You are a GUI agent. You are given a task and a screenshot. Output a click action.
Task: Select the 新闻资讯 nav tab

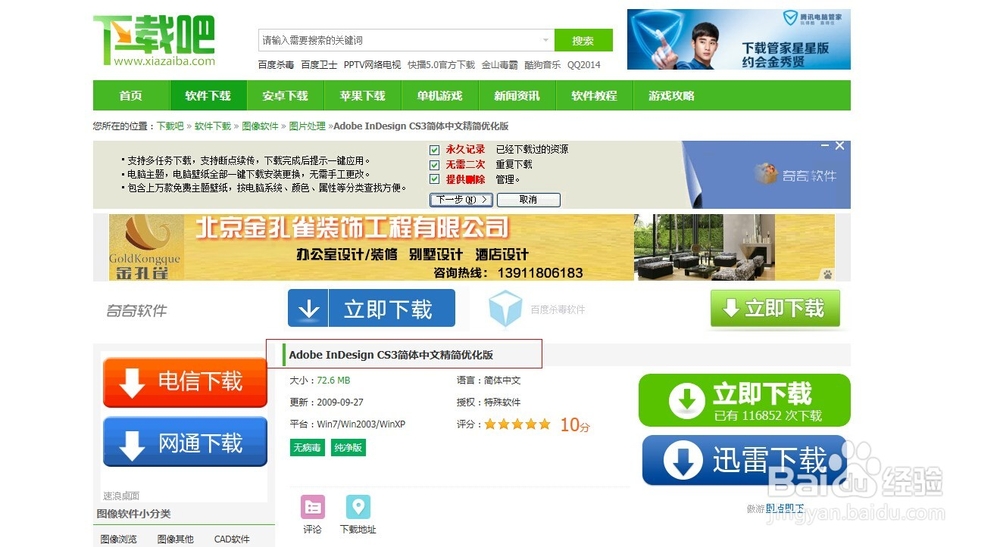[x=517, y=96]
